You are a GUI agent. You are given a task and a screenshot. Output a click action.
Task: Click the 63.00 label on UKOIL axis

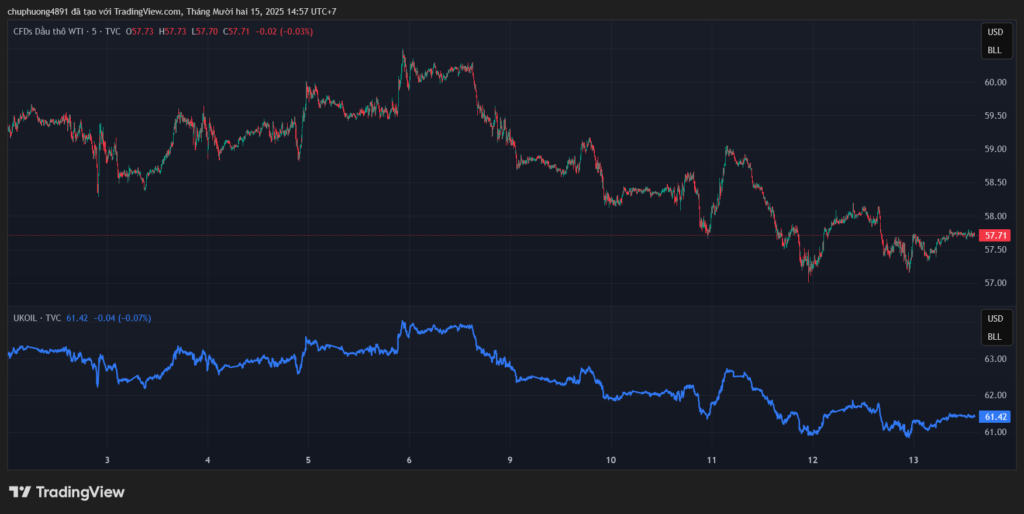point(995,359)
